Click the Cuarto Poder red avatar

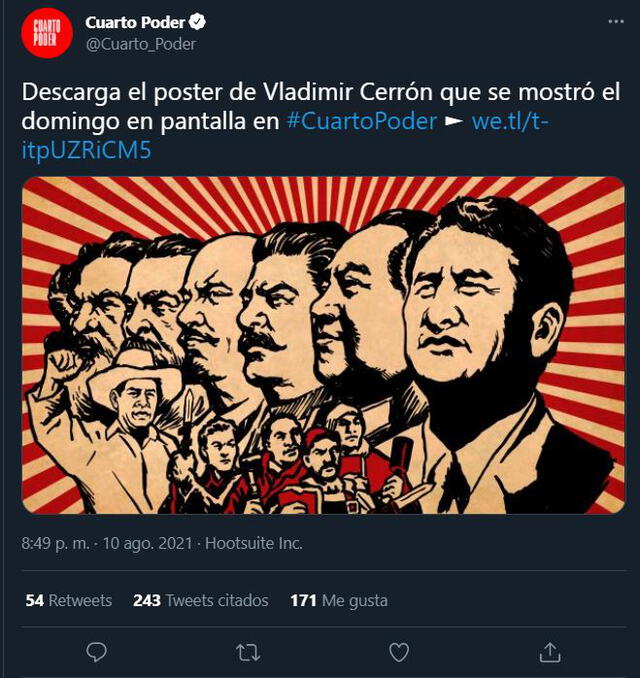[x=47, y=33]
